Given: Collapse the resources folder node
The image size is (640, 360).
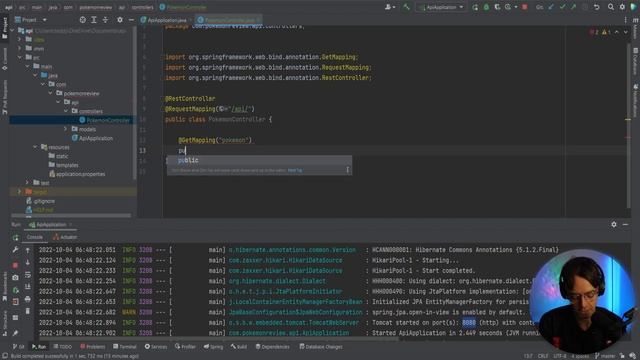Looking at the screenshot, I should point(35,147).
